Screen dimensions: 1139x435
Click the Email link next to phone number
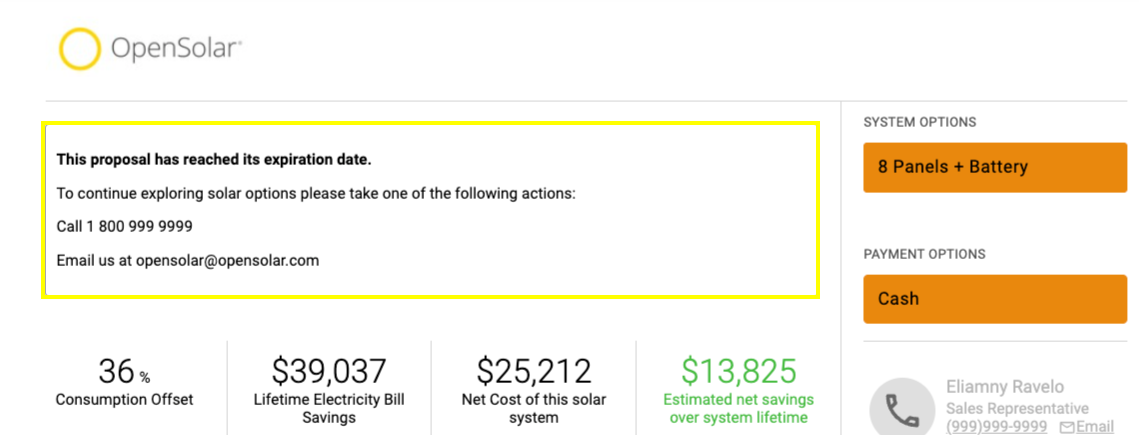(x=1095, y=426)
